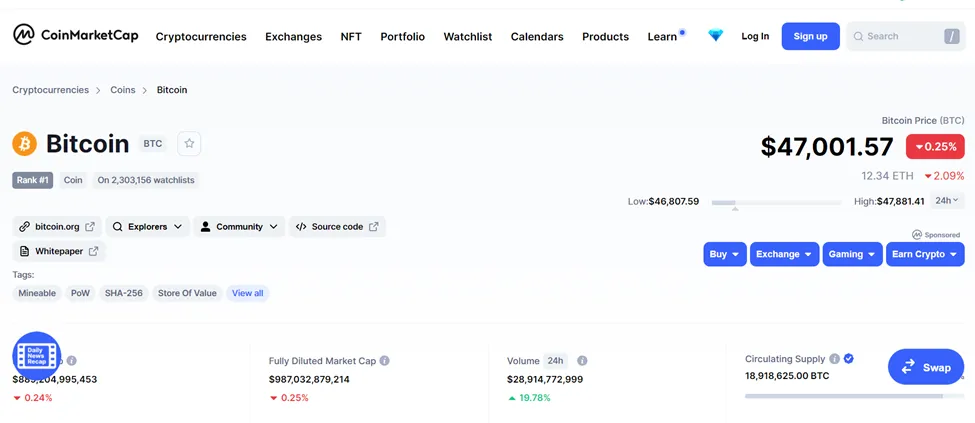Click the Coin badge
This screenshot has width=975, height=423.
point(73,180)
